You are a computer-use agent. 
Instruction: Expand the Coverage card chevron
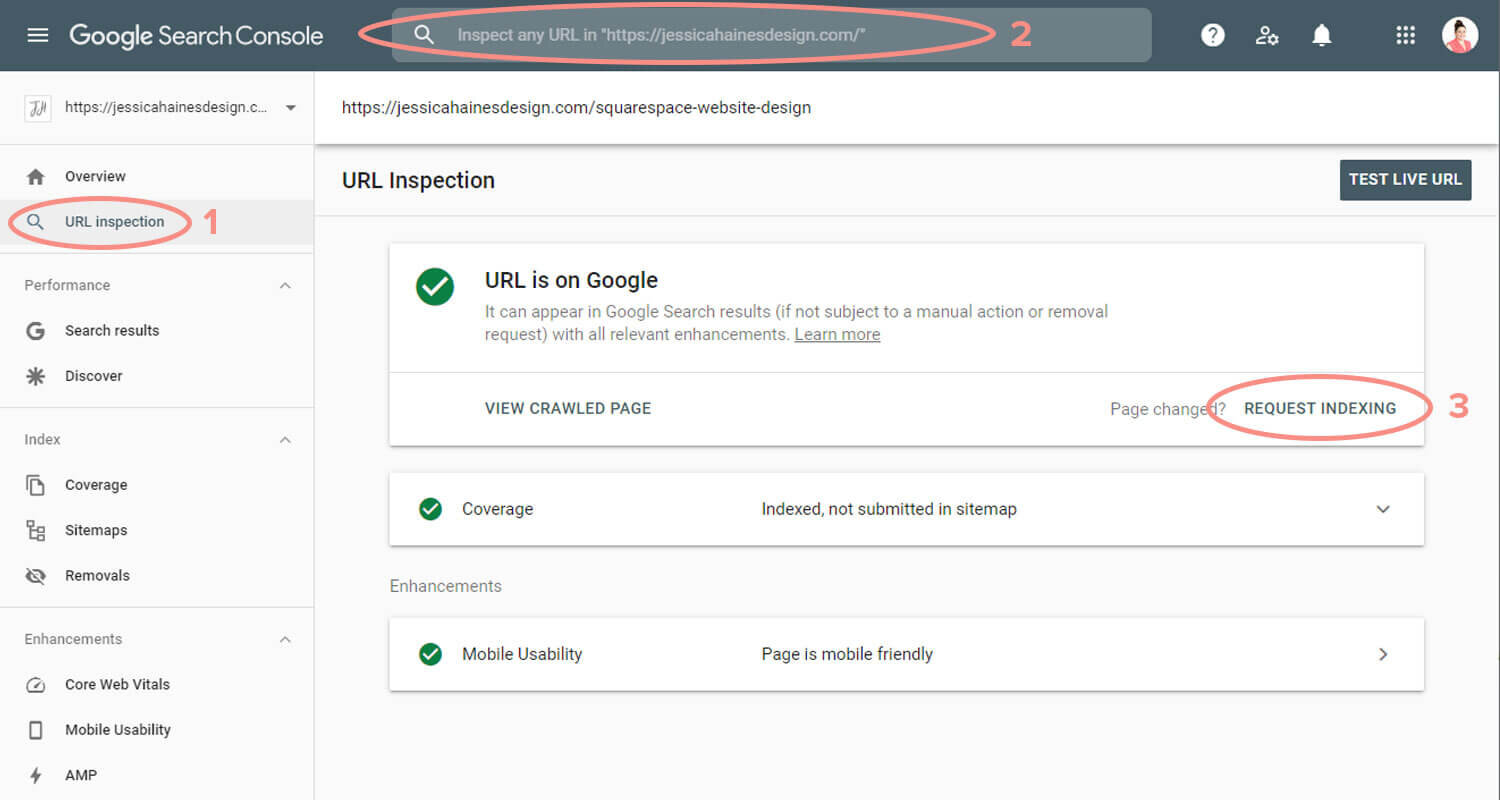point(1383,509)
